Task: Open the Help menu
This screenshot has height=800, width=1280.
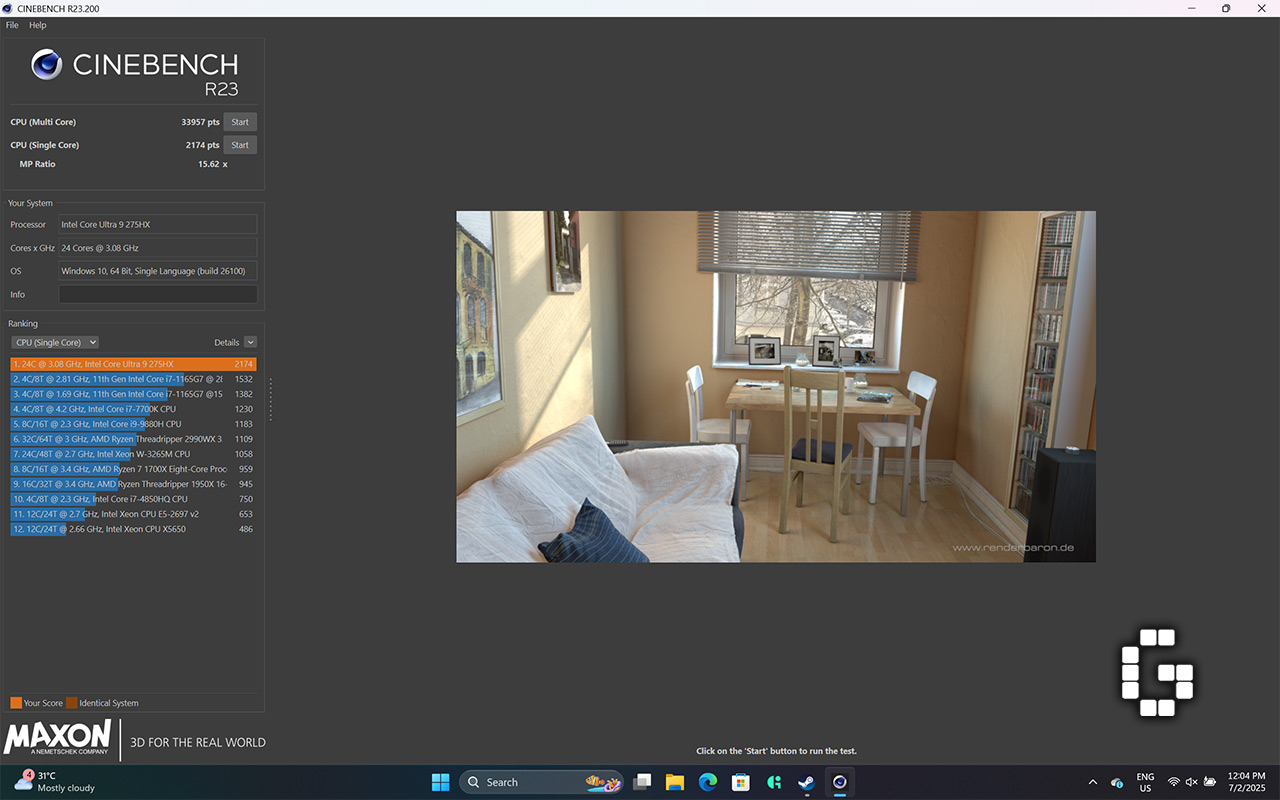Action: tap(38, 25)
